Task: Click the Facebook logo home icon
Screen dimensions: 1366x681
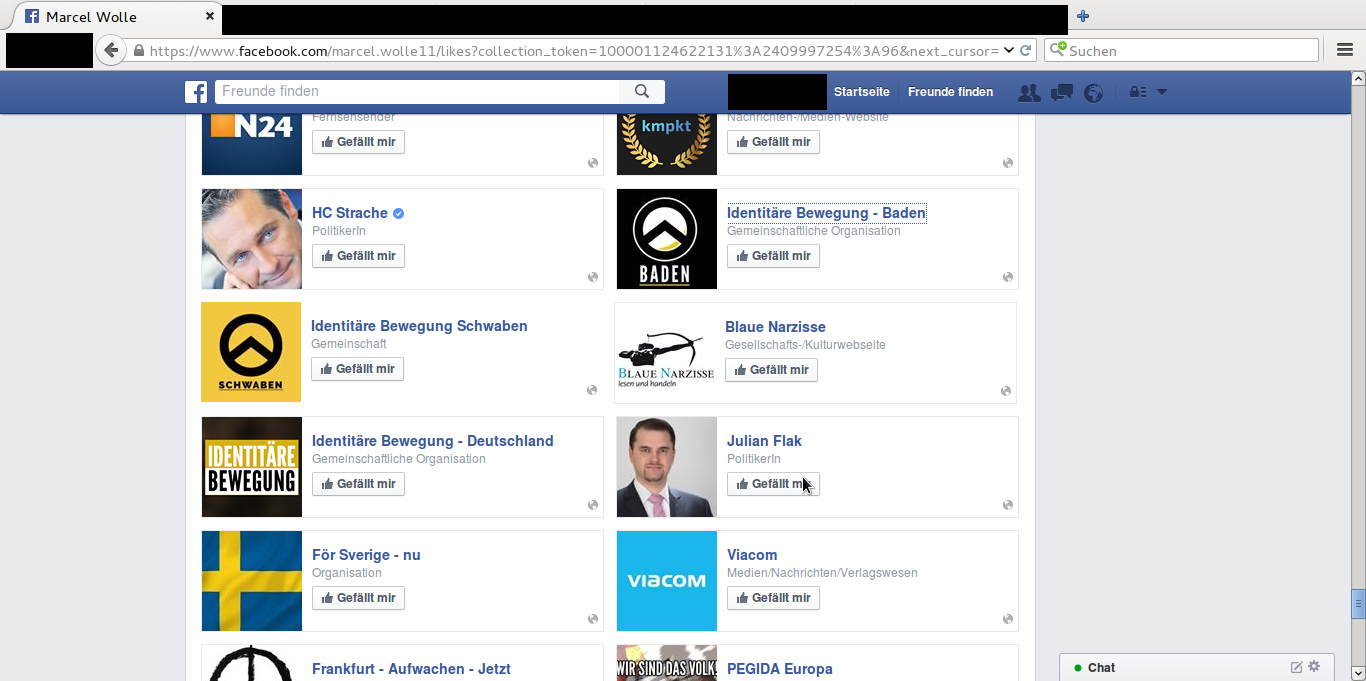Action: [196, 92]
